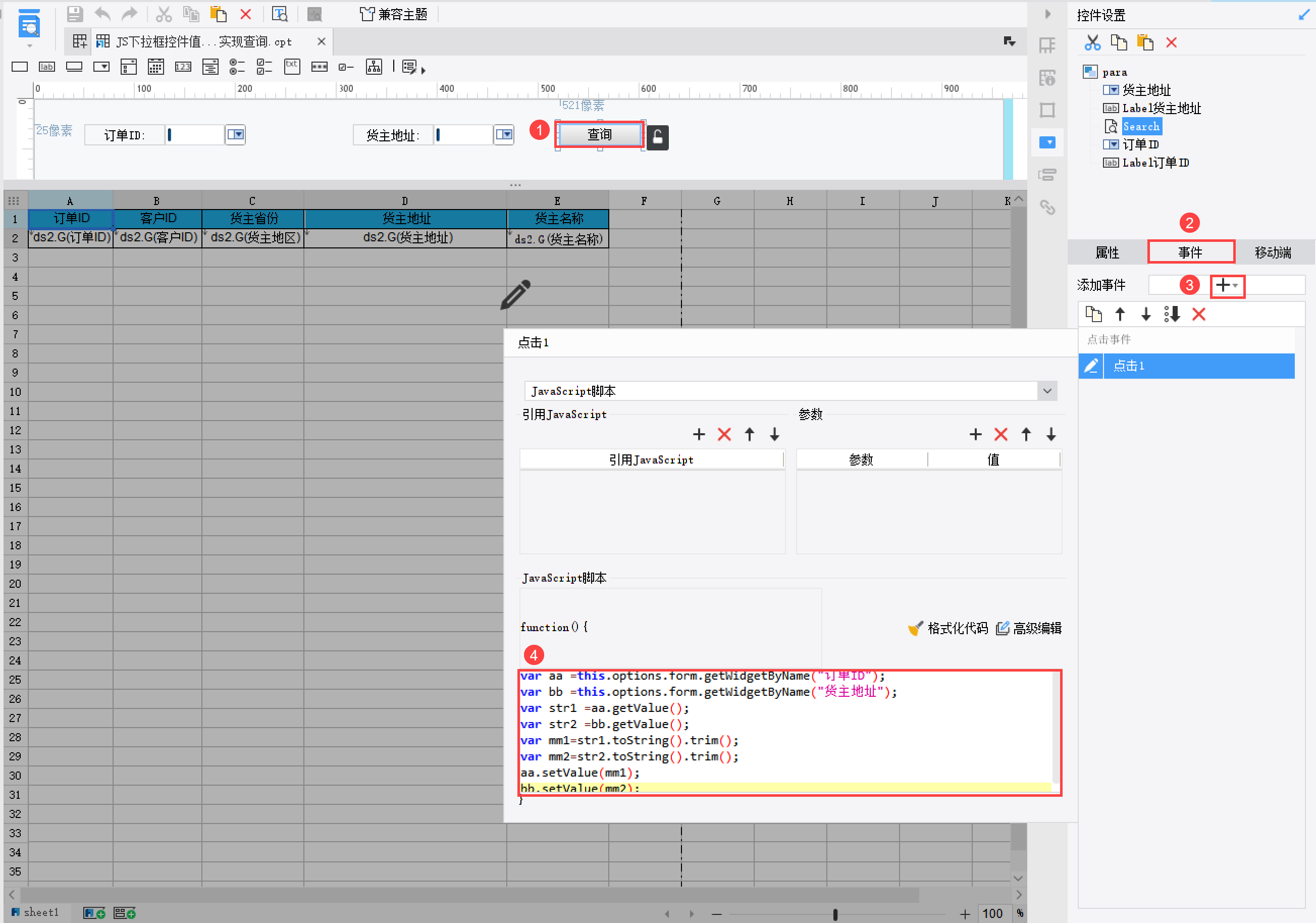Click the red delete X in events toolbar

(x=1198, y=314)
